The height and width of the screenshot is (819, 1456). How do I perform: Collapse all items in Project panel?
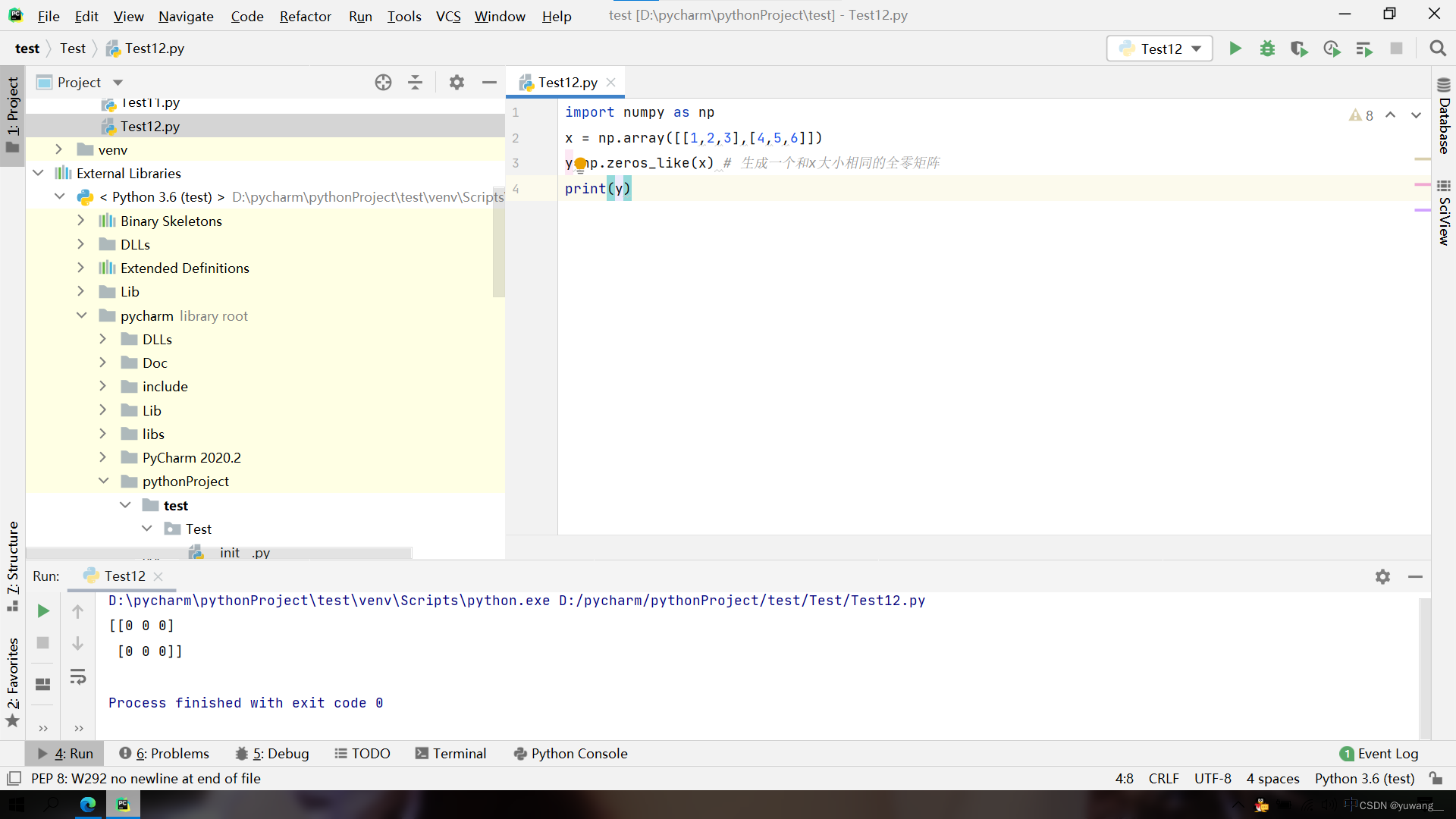(415, 83)
